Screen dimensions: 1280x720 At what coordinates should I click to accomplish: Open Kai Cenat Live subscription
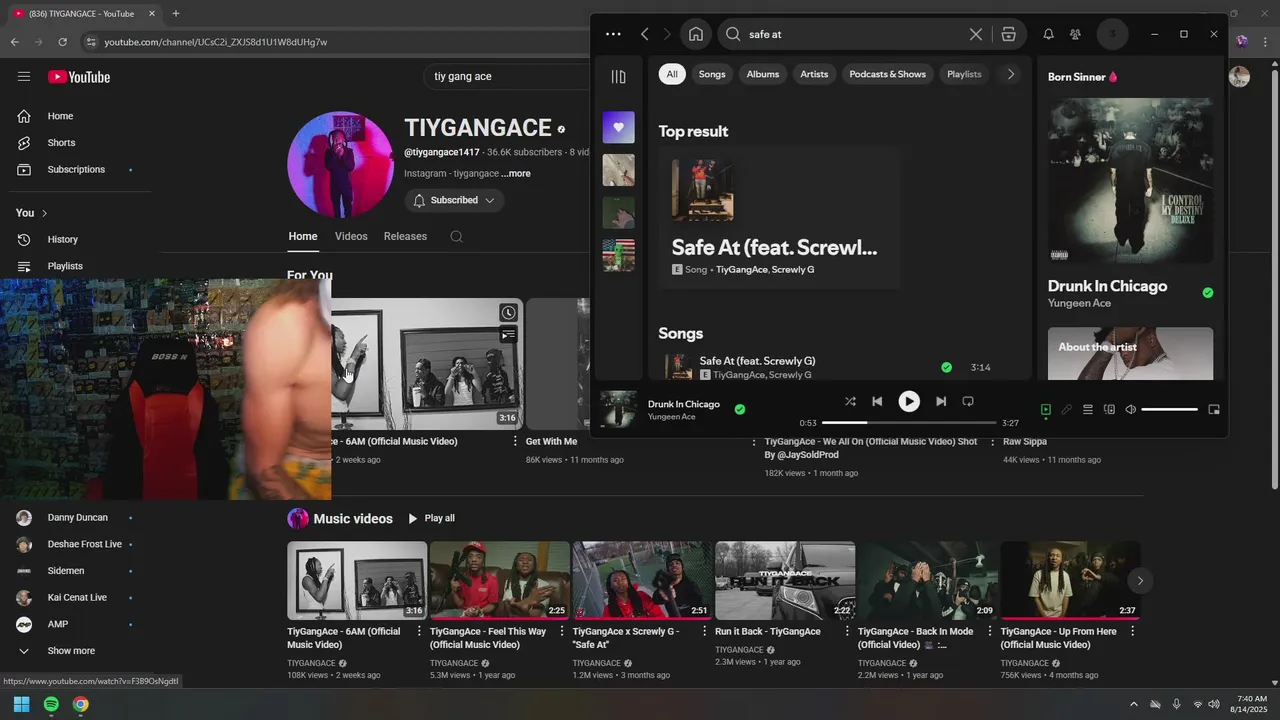[x=75, y=597]
